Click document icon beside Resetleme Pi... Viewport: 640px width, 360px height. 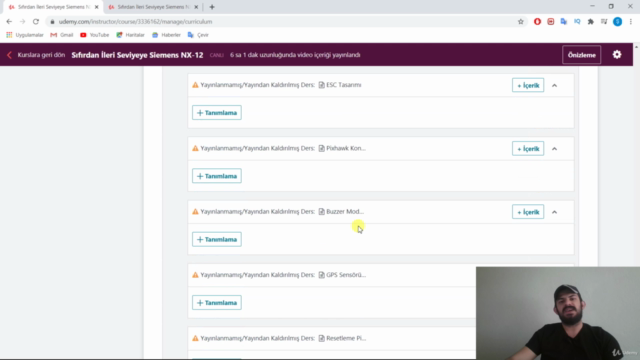[x=322, y=338]
